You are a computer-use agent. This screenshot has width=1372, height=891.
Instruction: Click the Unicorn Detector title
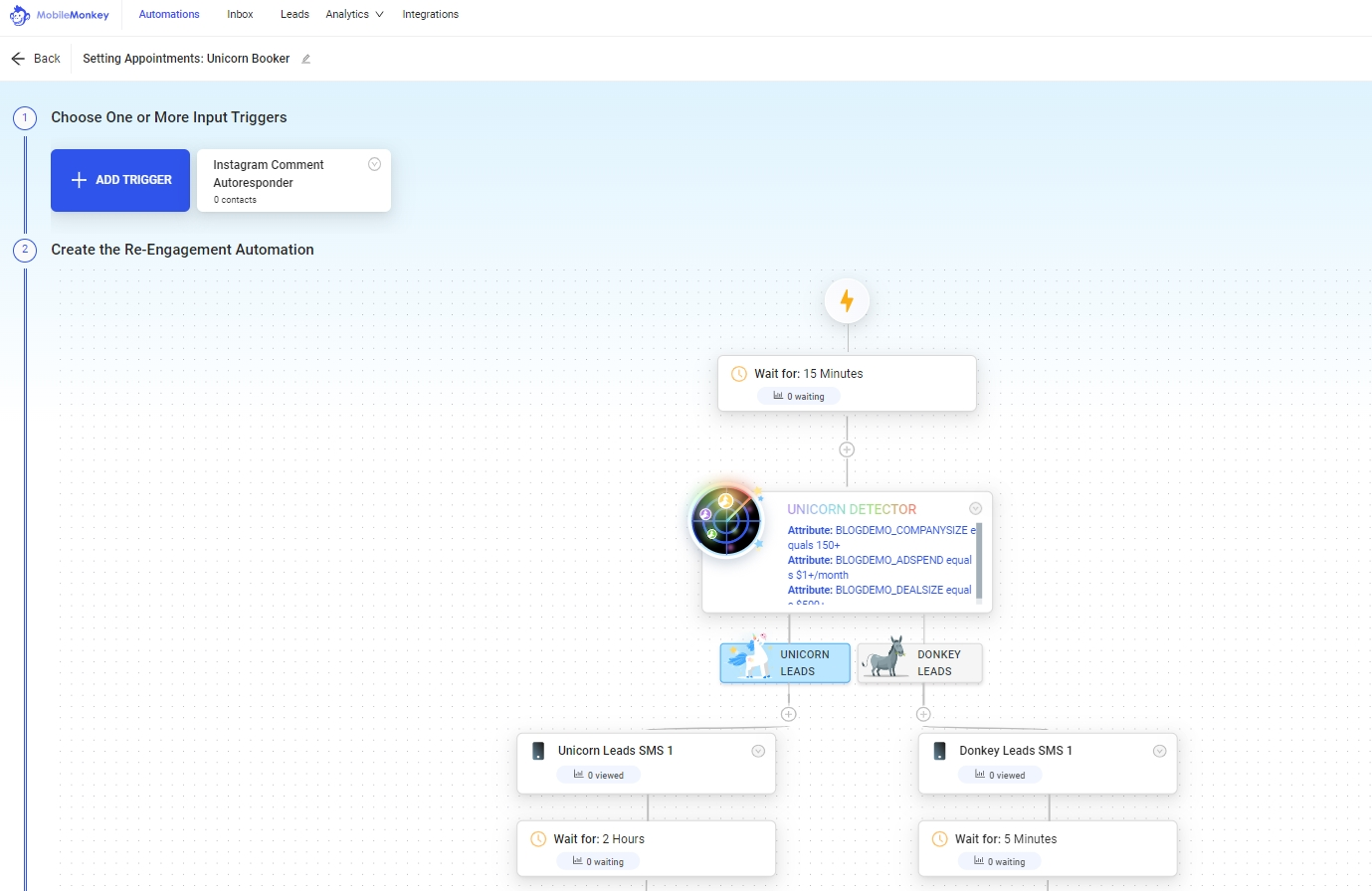point(852,509)
